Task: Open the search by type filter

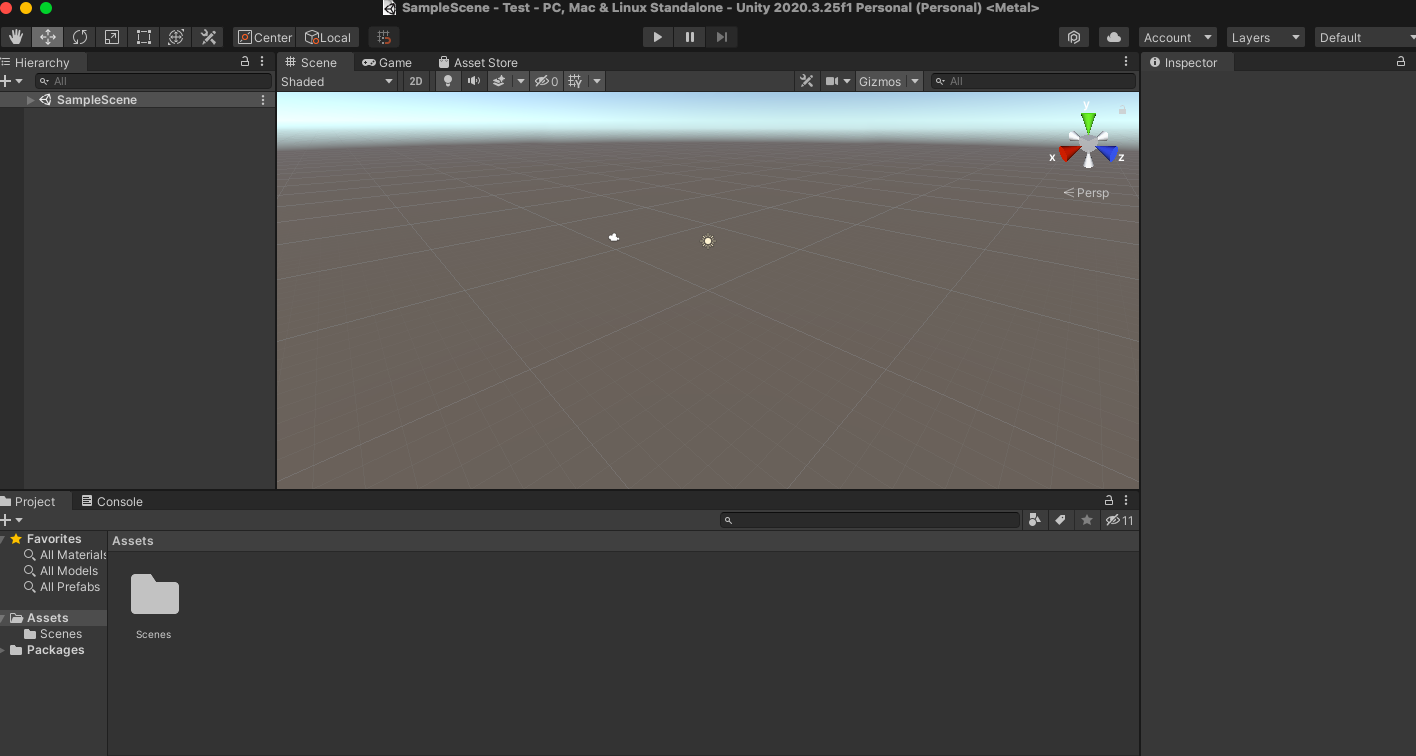Action: [x=1035, y=520]
